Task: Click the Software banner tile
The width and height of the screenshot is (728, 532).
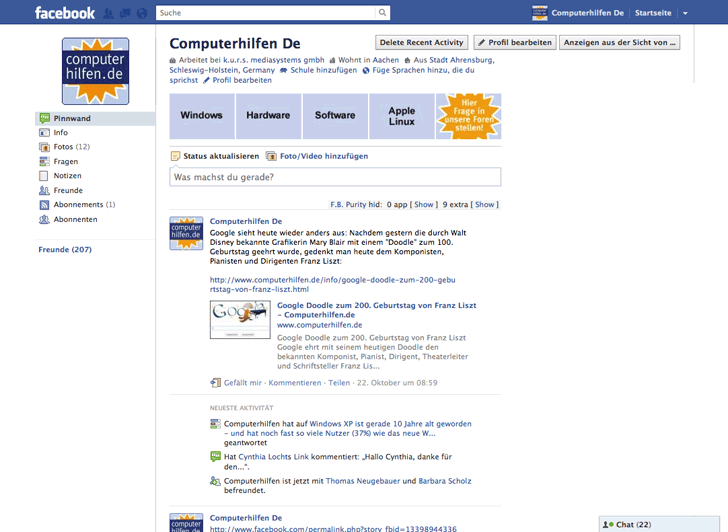Action: [335, 116]
